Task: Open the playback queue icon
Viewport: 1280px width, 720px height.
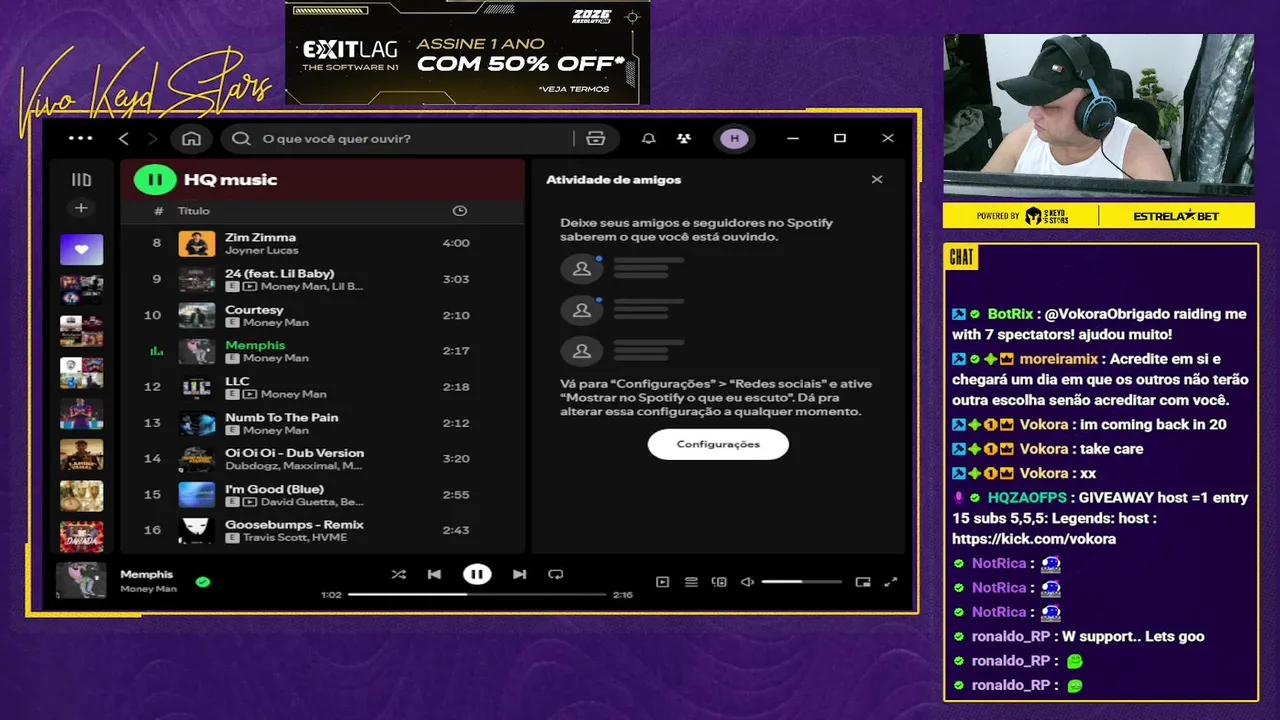Action: [691, 582]
